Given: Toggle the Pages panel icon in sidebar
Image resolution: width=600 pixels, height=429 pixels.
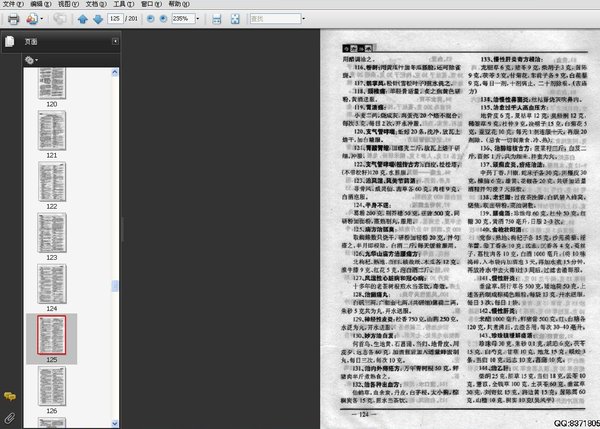Looking at the screenshot, I should 9,41.
